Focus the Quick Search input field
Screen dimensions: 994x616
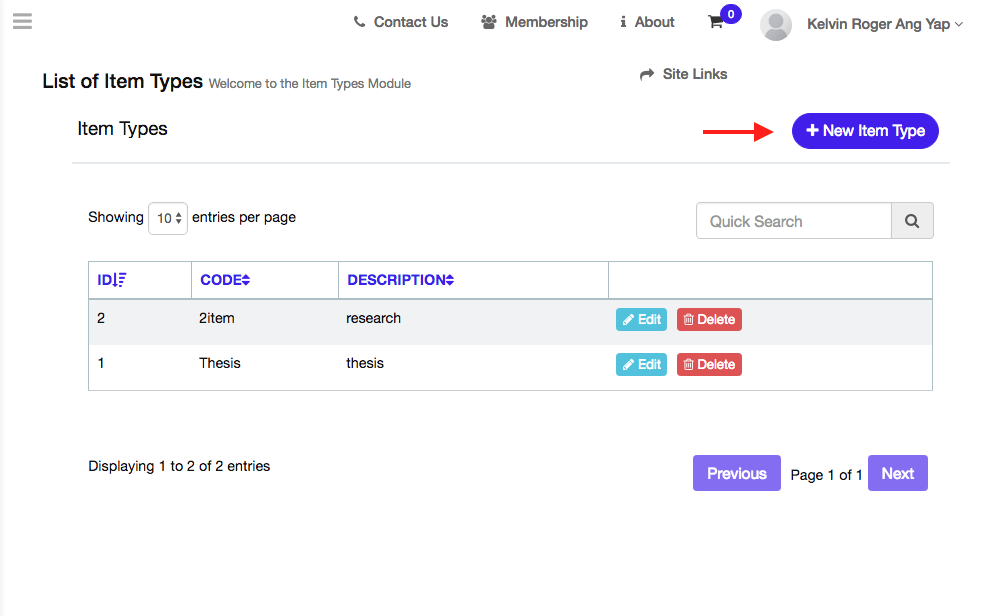794,221
